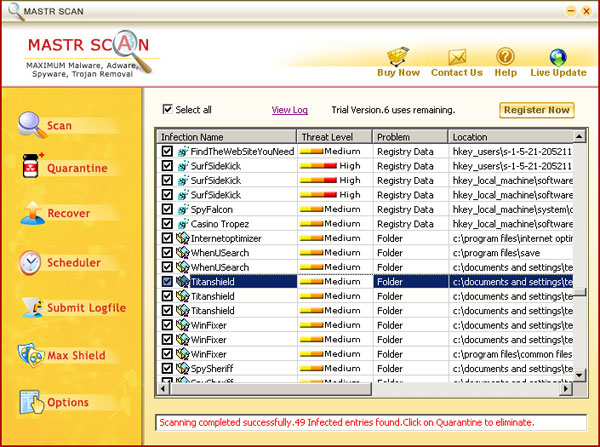The height and width of the screenshot is (447, 600).
Task: Select the SpyFalcon entry name
Action: [212, 210]
